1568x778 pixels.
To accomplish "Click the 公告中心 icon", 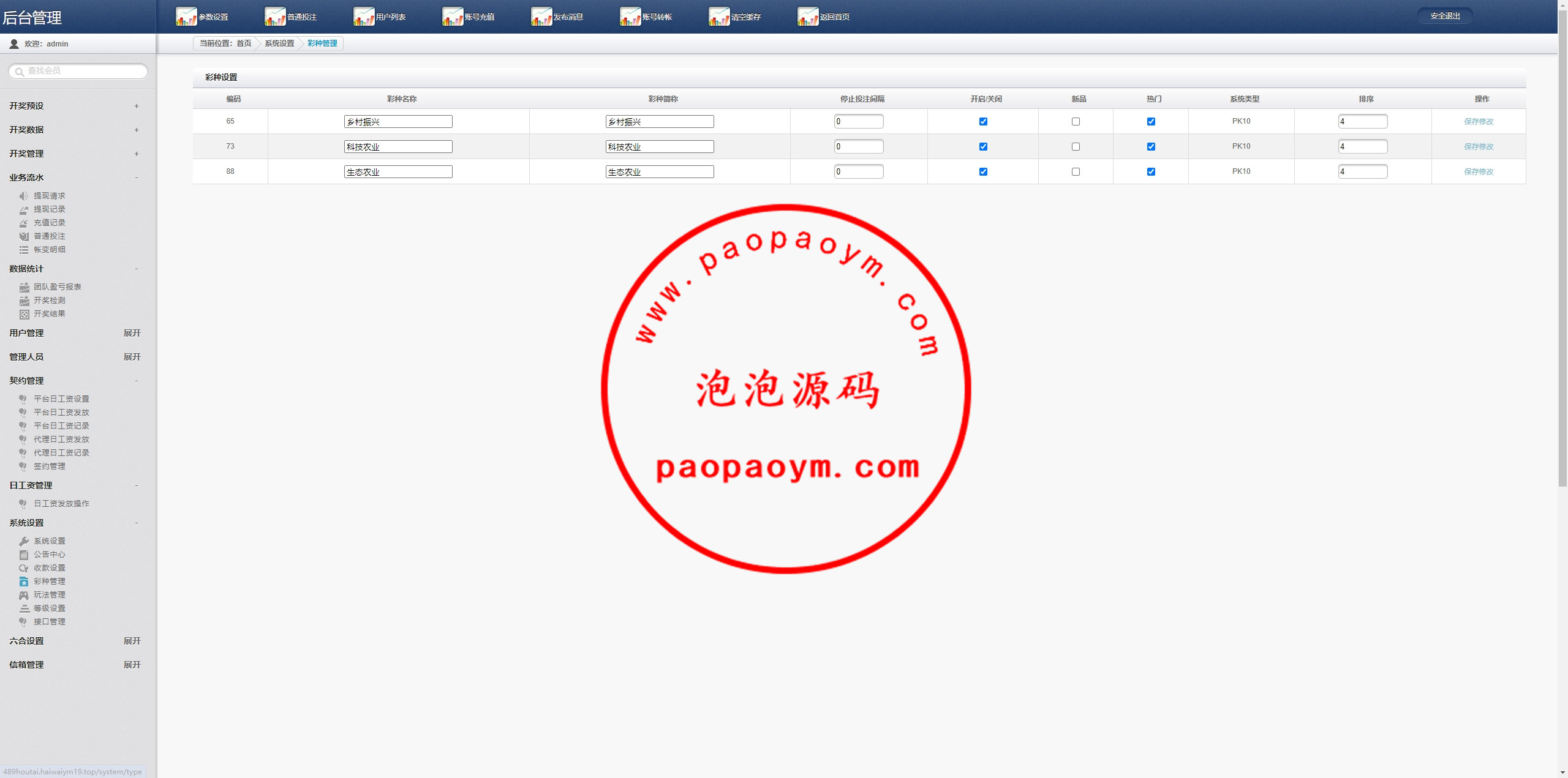I will click(x=24, y=555).
